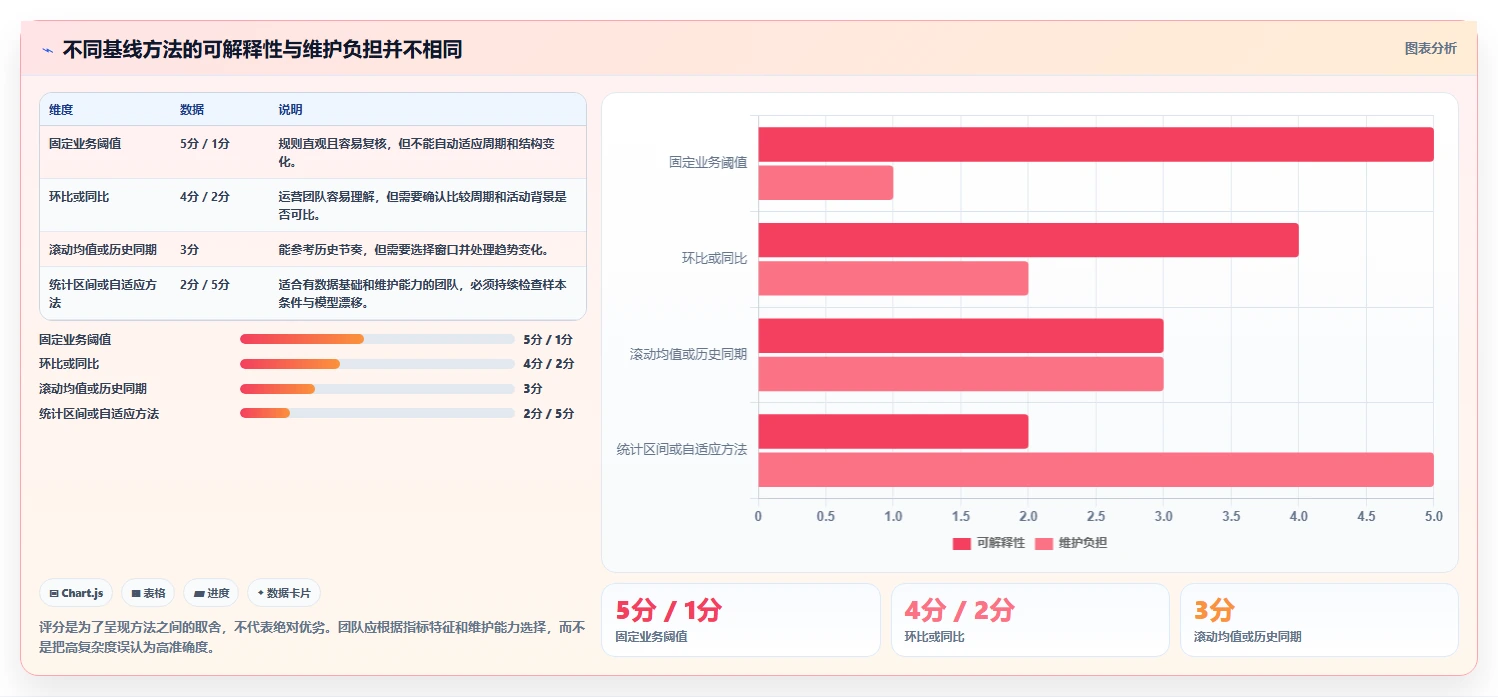Select the 数据卡片 chip
The image size is (1498, 697).
(284, 593)
